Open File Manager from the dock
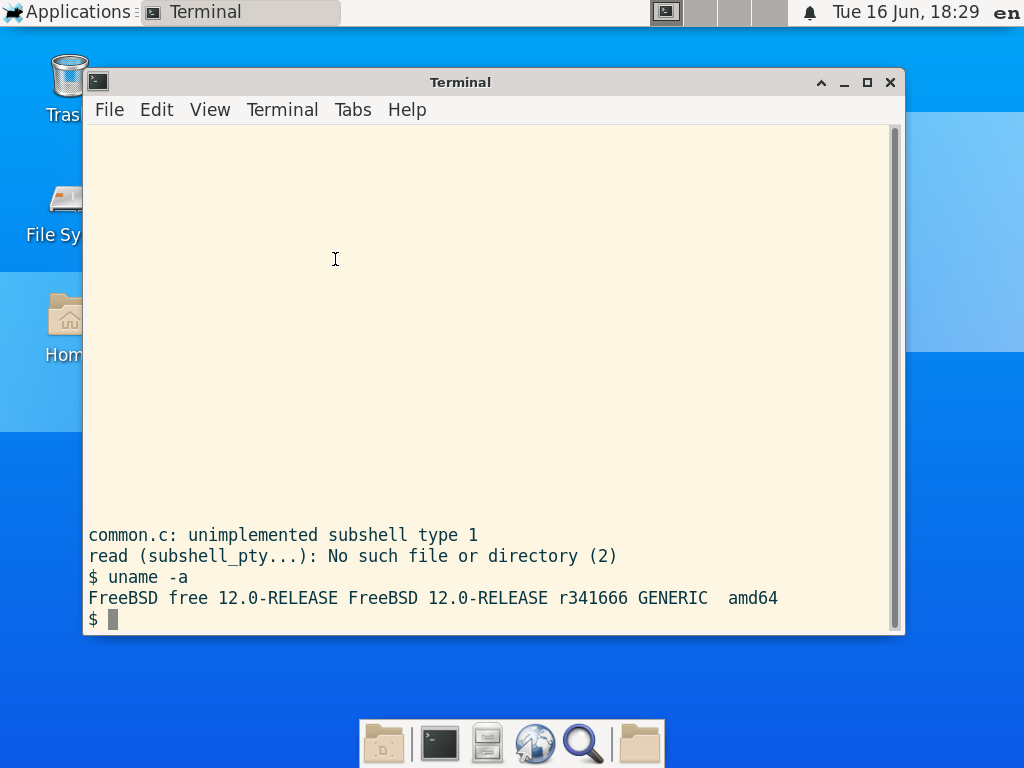Viewport: 1024px width, 768px height. tap(487, 744)
